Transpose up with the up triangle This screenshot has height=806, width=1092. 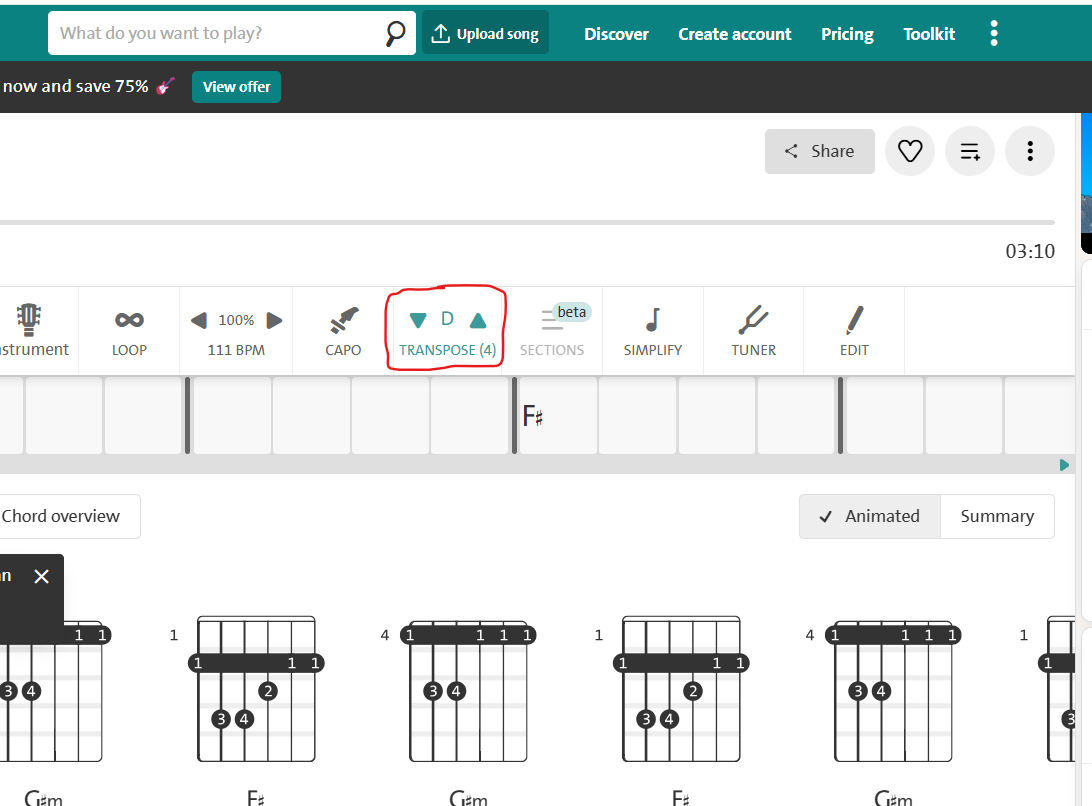[x=478, y=320]
